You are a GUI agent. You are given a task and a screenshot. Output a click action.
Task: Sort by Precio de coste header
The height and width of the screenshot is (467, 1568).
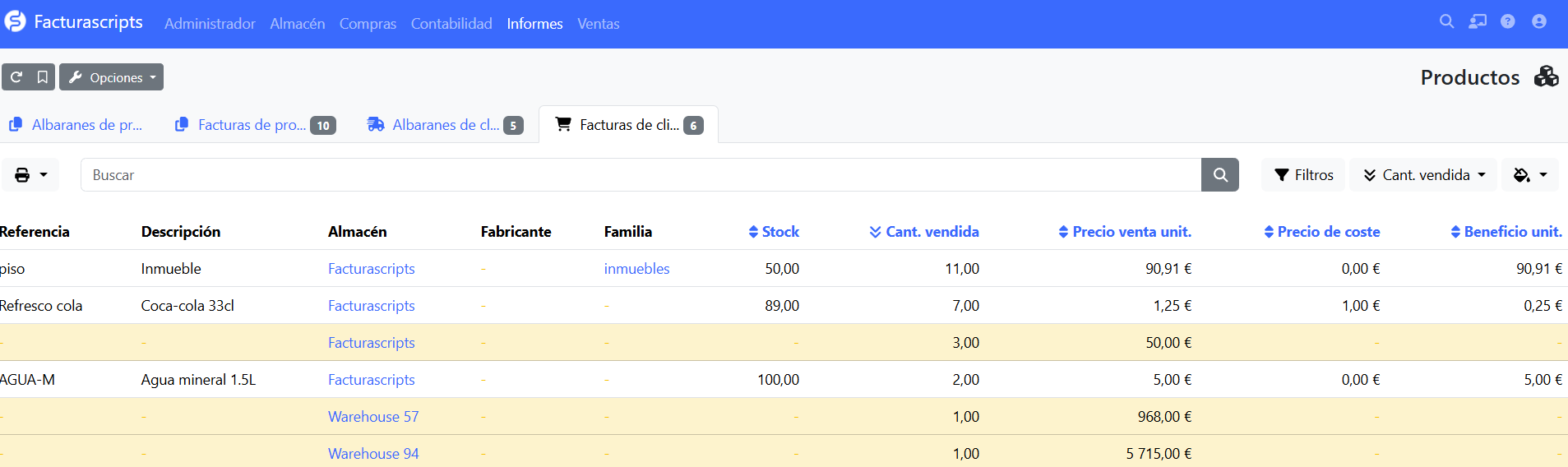coord(1322,232)
